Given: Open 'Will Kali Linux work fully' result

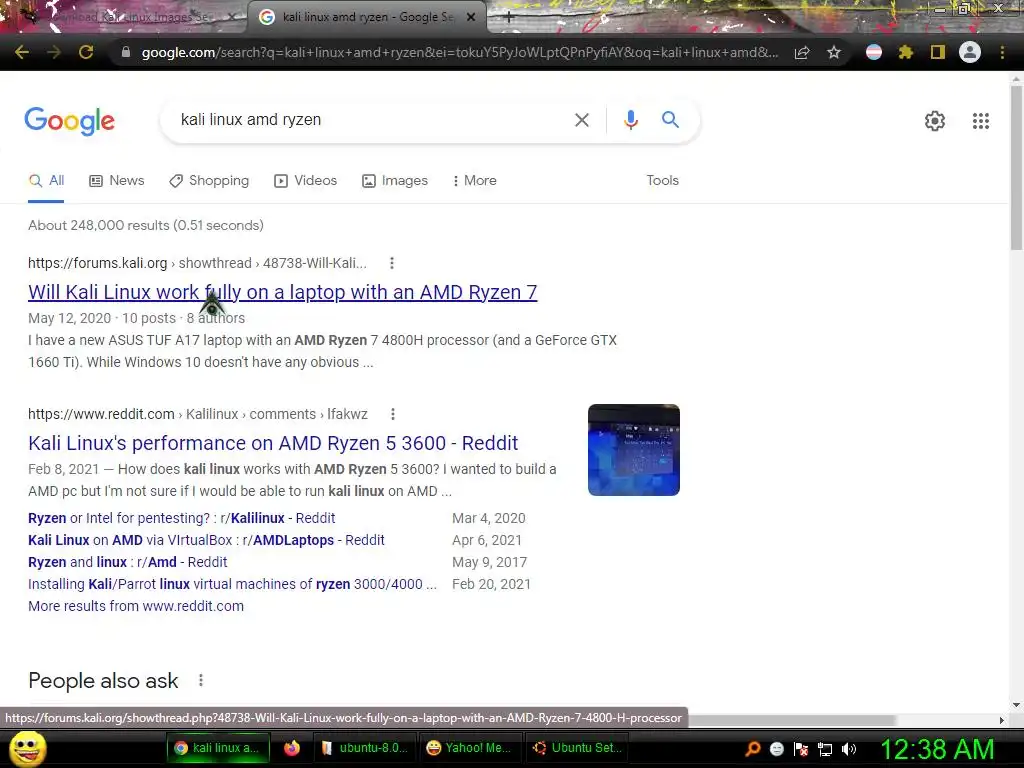Looking at the screenshot, I should pos(283,292).
